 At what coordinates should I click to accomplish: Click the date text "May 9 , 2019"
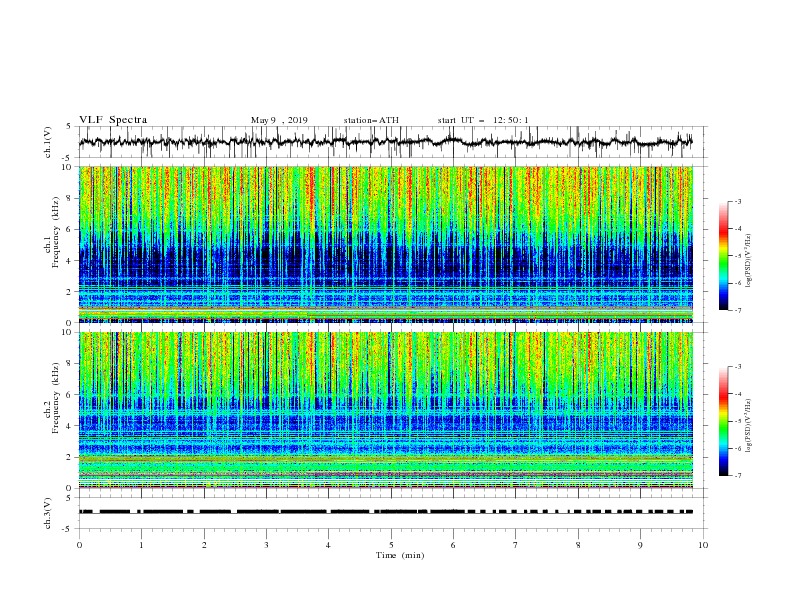[279, 120]
